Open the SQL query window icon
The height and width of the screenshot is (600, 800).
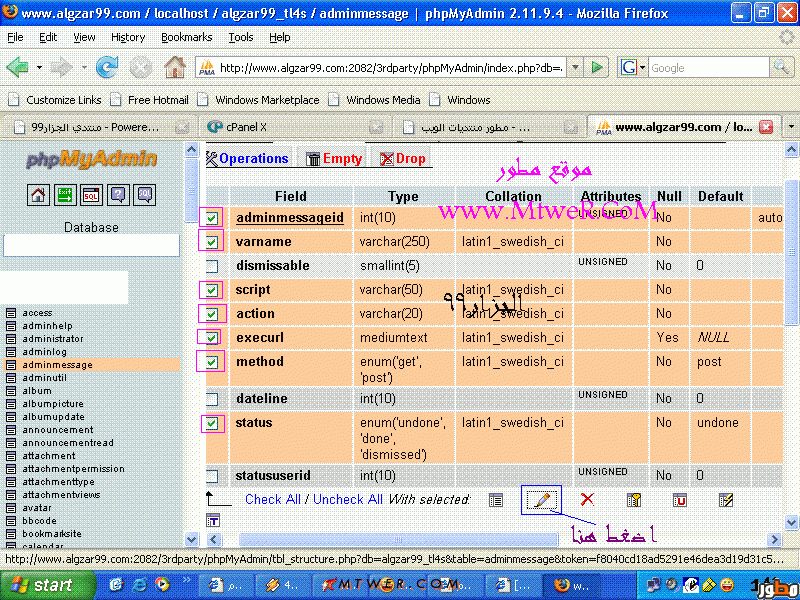[91, 195]
